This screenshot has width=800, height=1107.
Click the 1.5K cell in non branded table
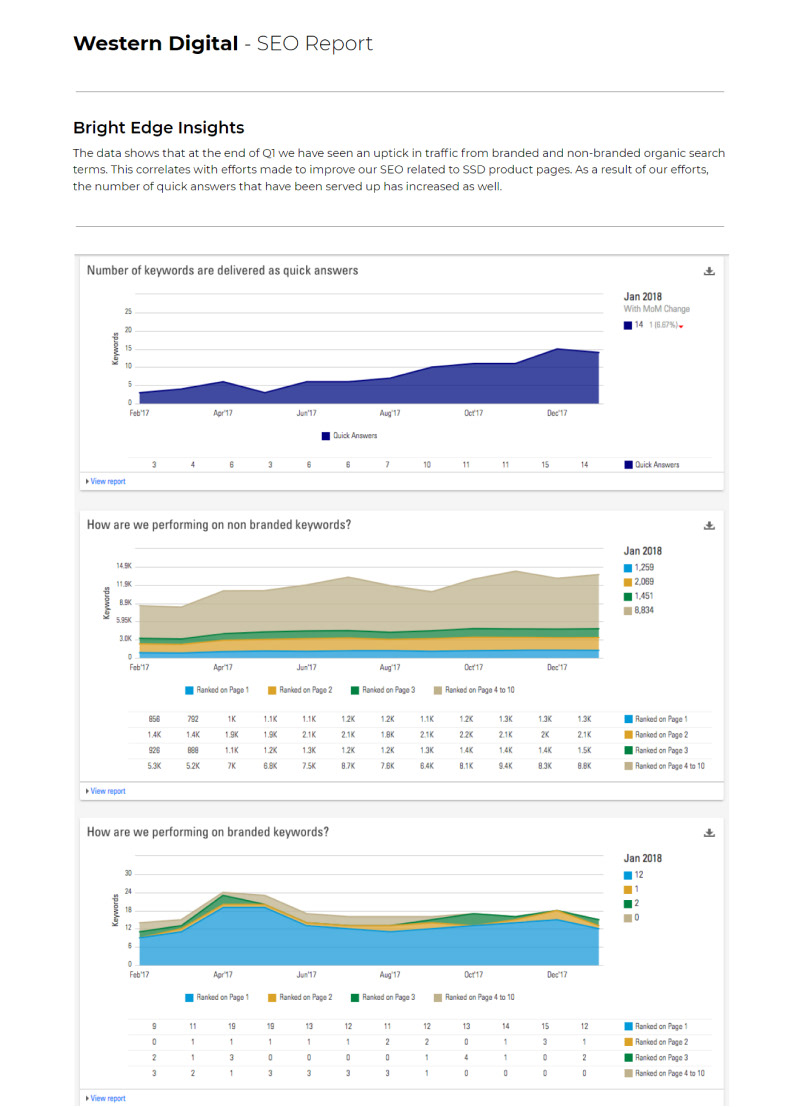pos(584,750)
